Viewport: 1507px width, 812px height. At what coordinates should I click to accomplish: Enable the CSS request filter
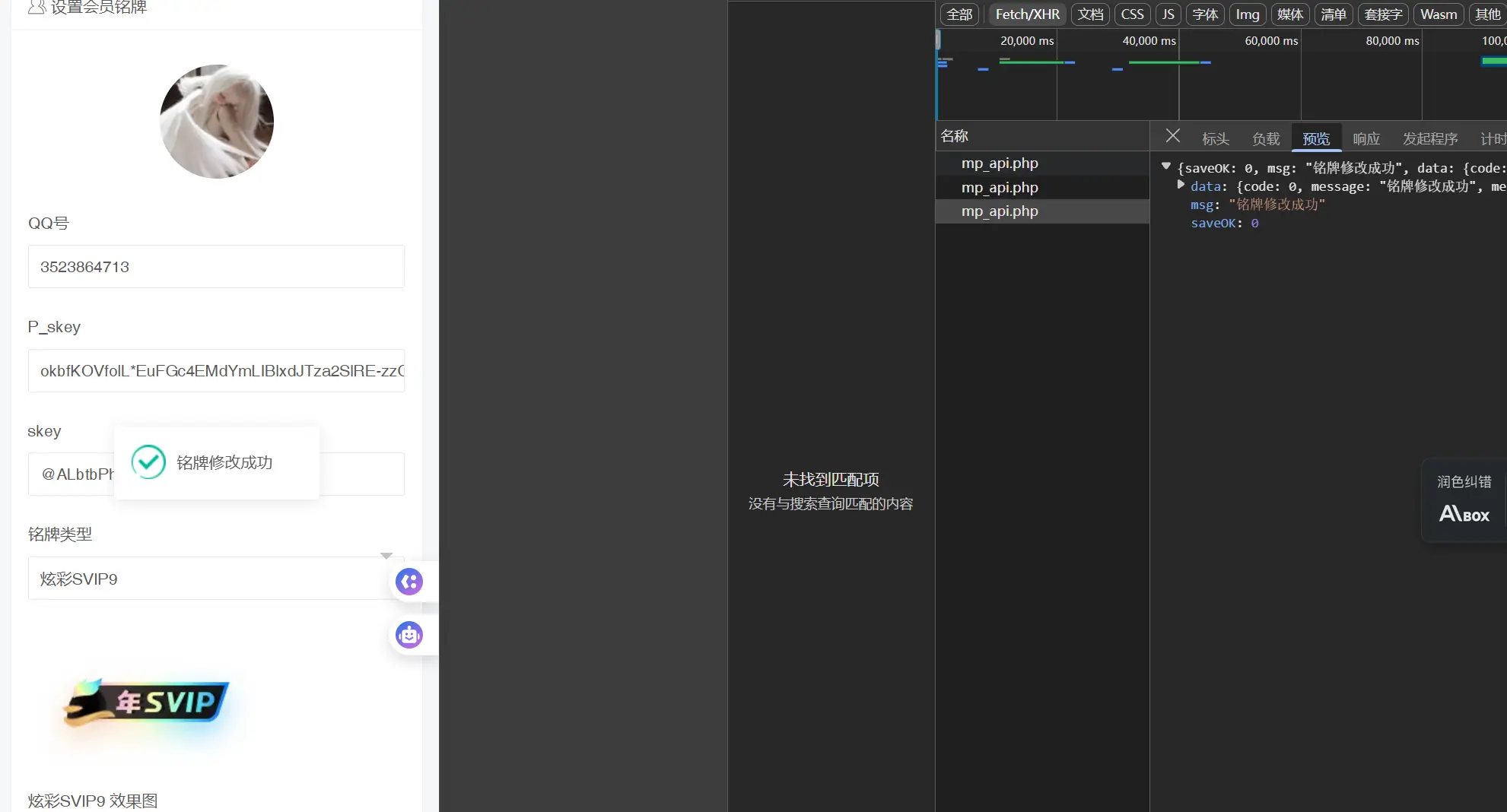pyautogui.click(x=1132, y=14)
